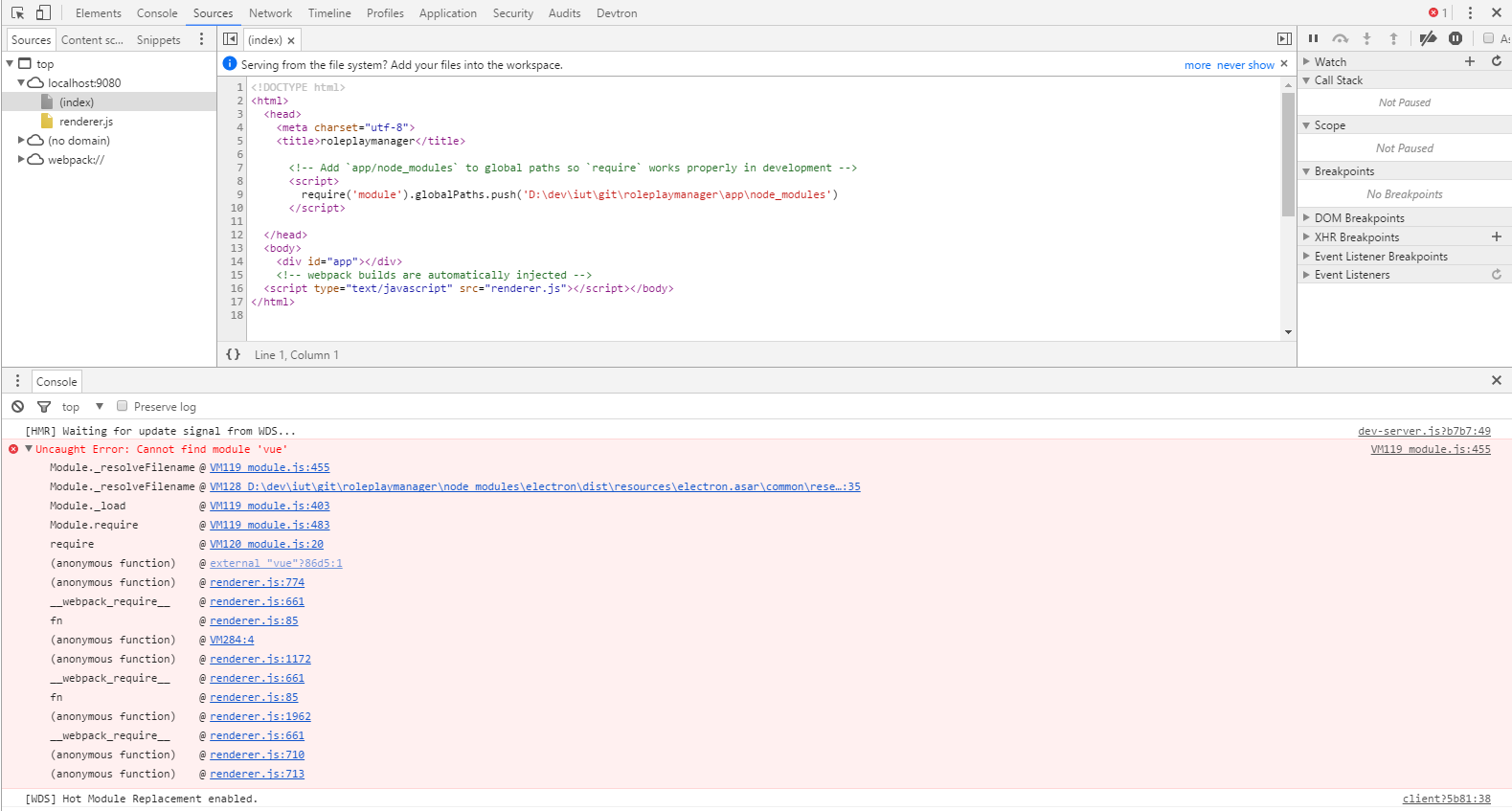The width and height of the screenshot is (1512, 811).
Task: Expand the (no domain) tree node
Action: click(x=21, y=141)
